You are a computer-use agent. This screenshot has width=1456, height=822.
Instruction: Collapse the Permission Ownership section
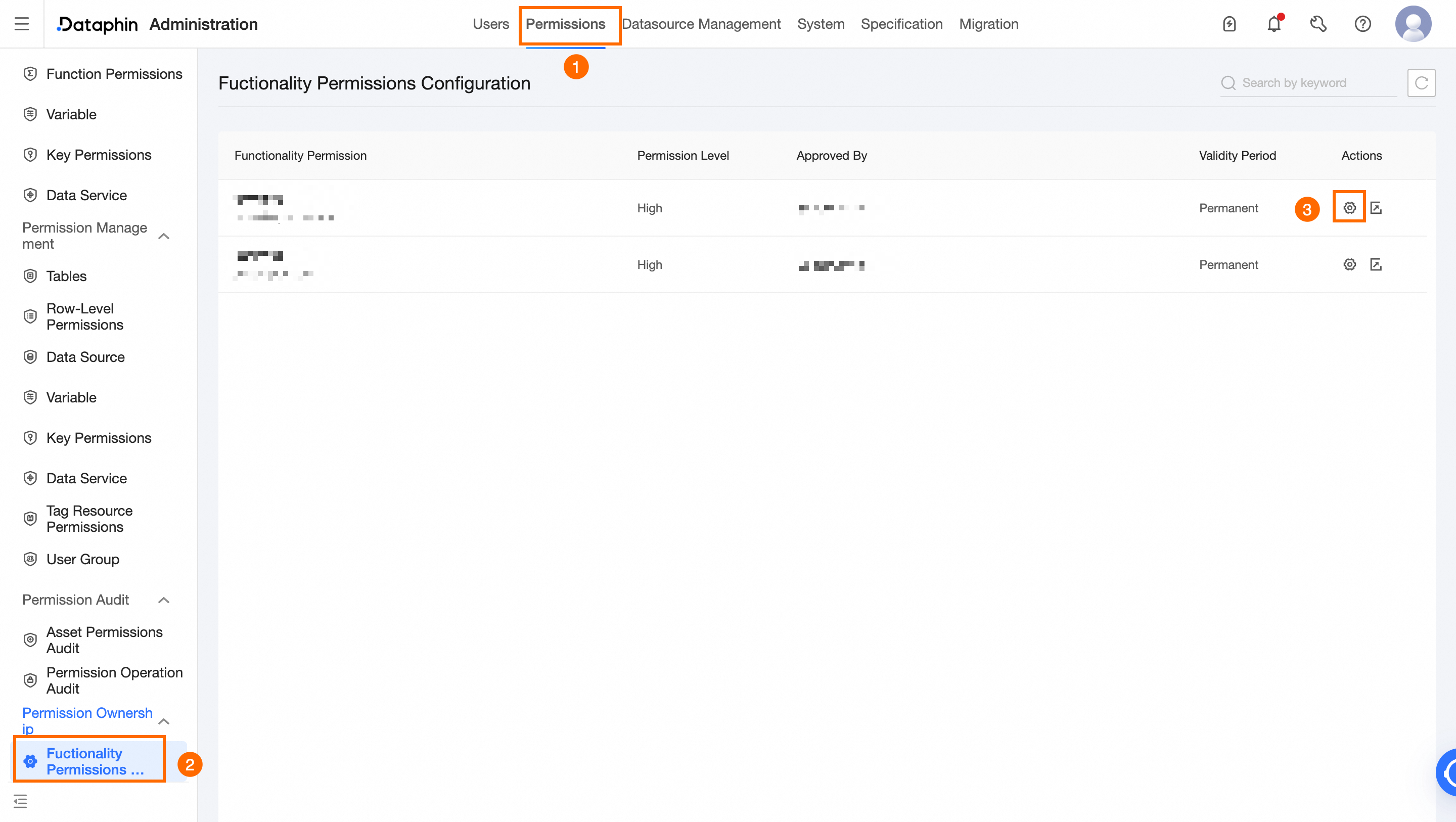[x=164, y=721]
